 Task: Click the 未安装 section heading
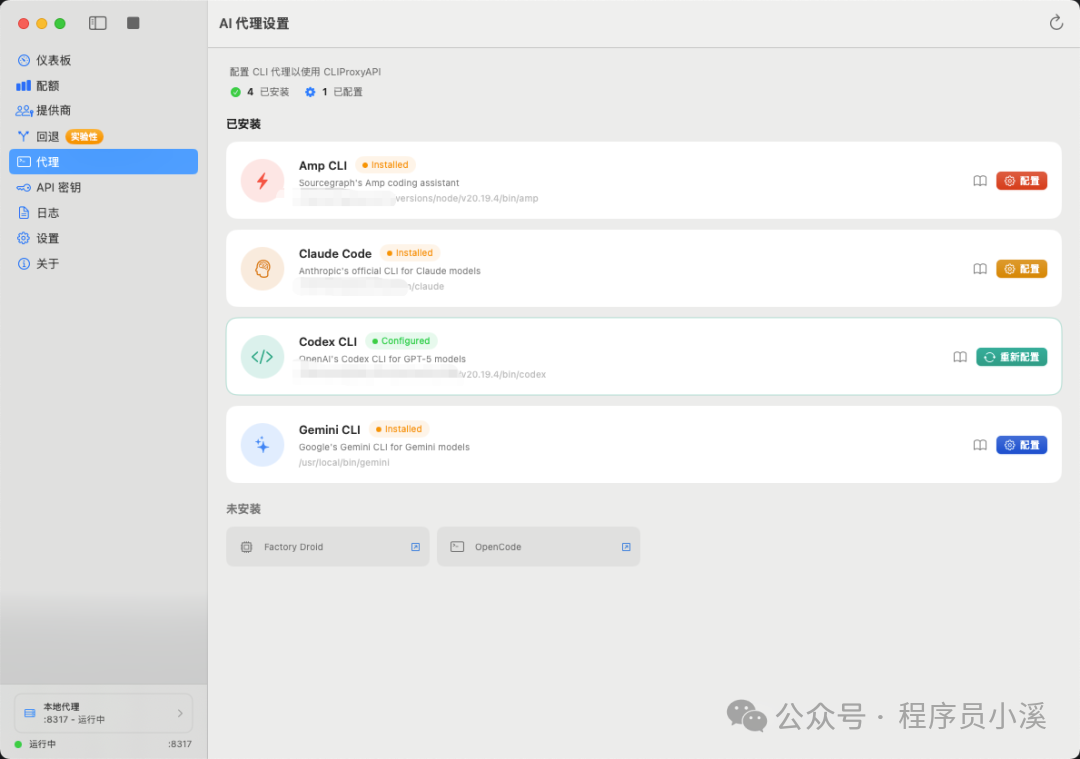click(x=244, y=509)
